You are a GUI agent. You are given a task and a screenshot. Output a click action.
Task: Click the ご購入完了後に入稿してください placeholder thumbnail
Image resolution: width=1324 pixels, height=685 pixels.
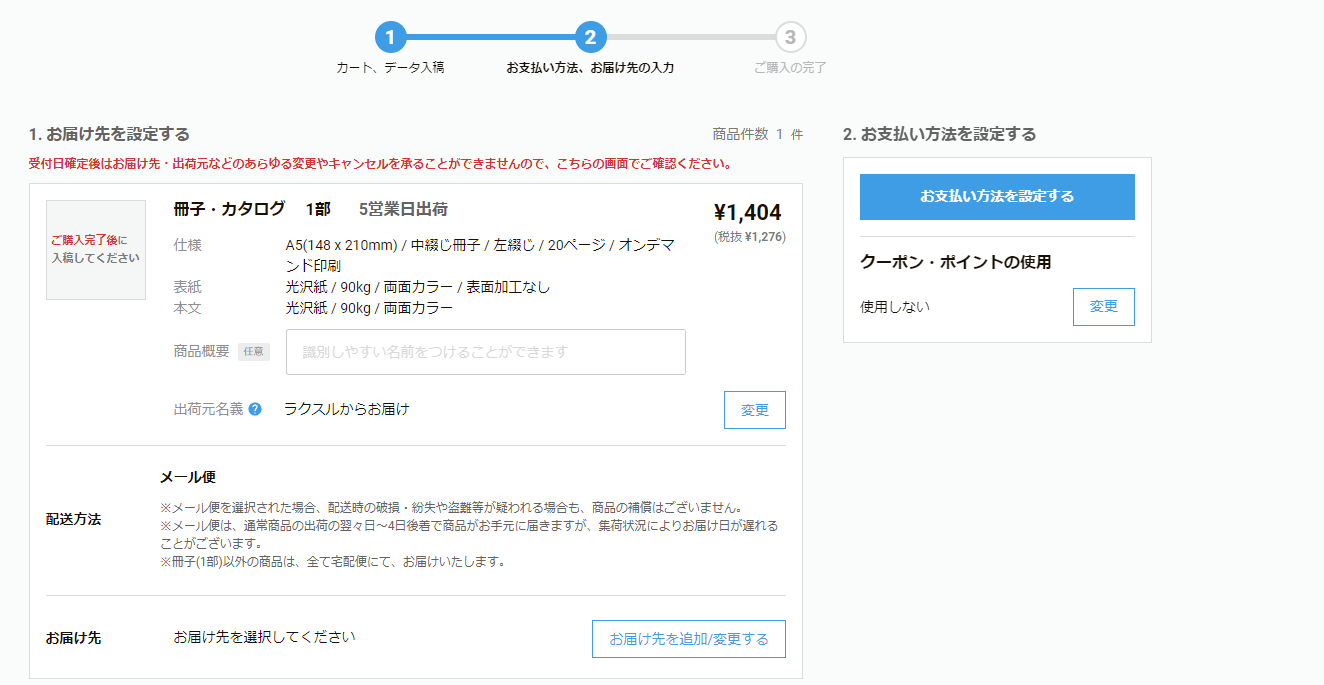click(95, 250)
